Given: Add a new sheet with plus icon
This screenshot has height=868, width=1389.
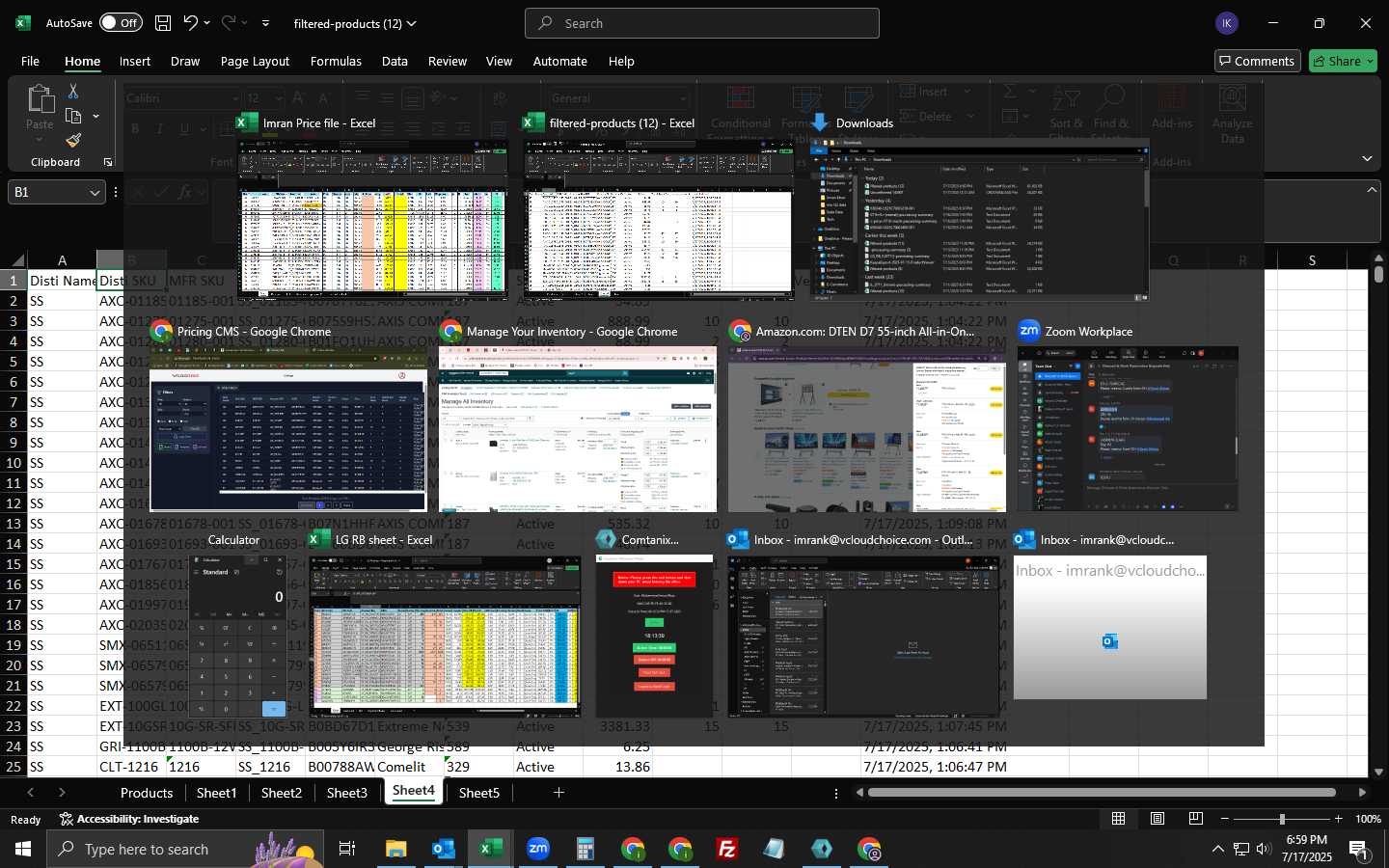Looking at the screenshot, I should point(558,793).
